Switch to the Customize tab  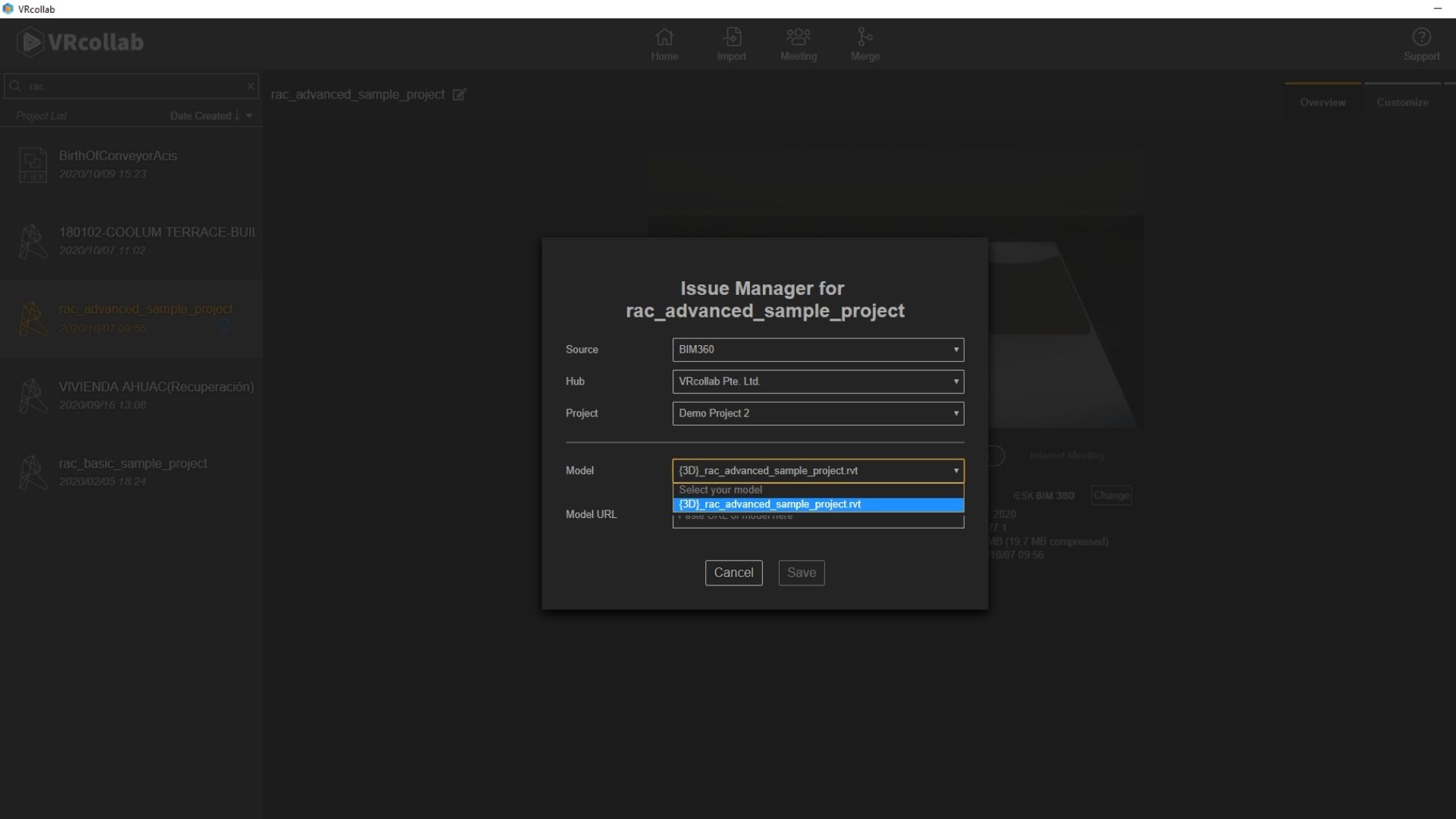(x=1402, y=102)
